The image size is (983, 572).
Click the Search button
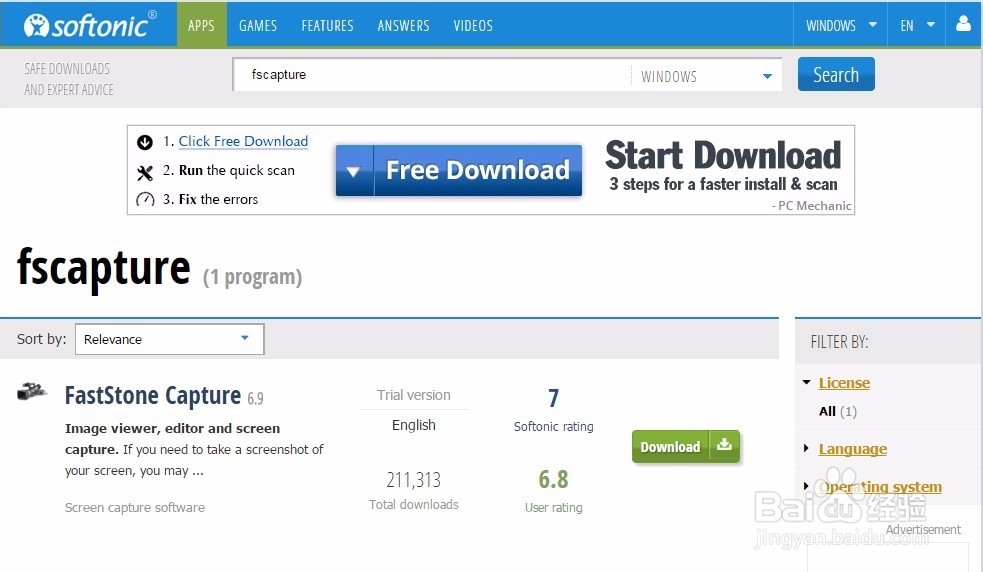pyautogui.click(x=836, y=74)
